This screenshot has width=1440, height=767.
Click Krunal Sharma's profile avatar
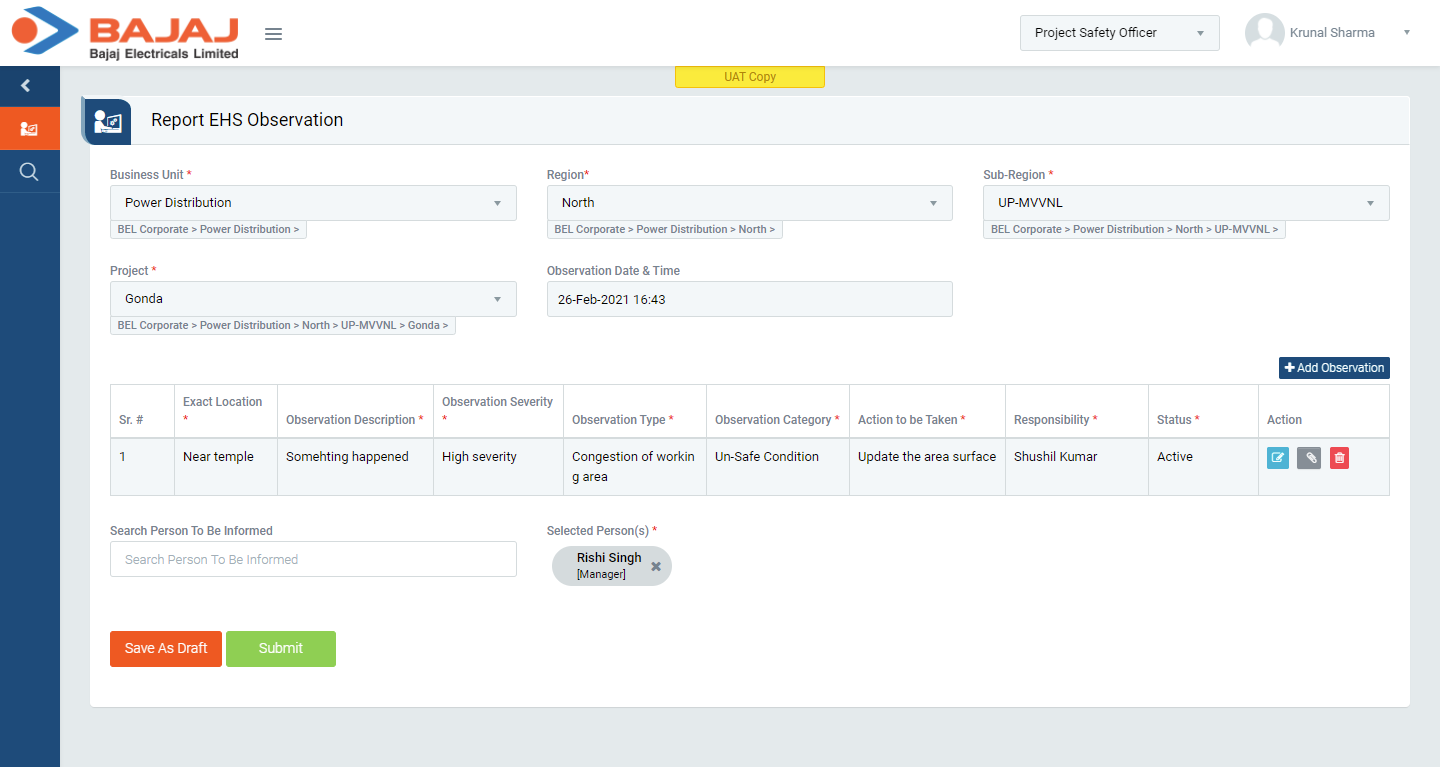click(x=1264, y=33)
